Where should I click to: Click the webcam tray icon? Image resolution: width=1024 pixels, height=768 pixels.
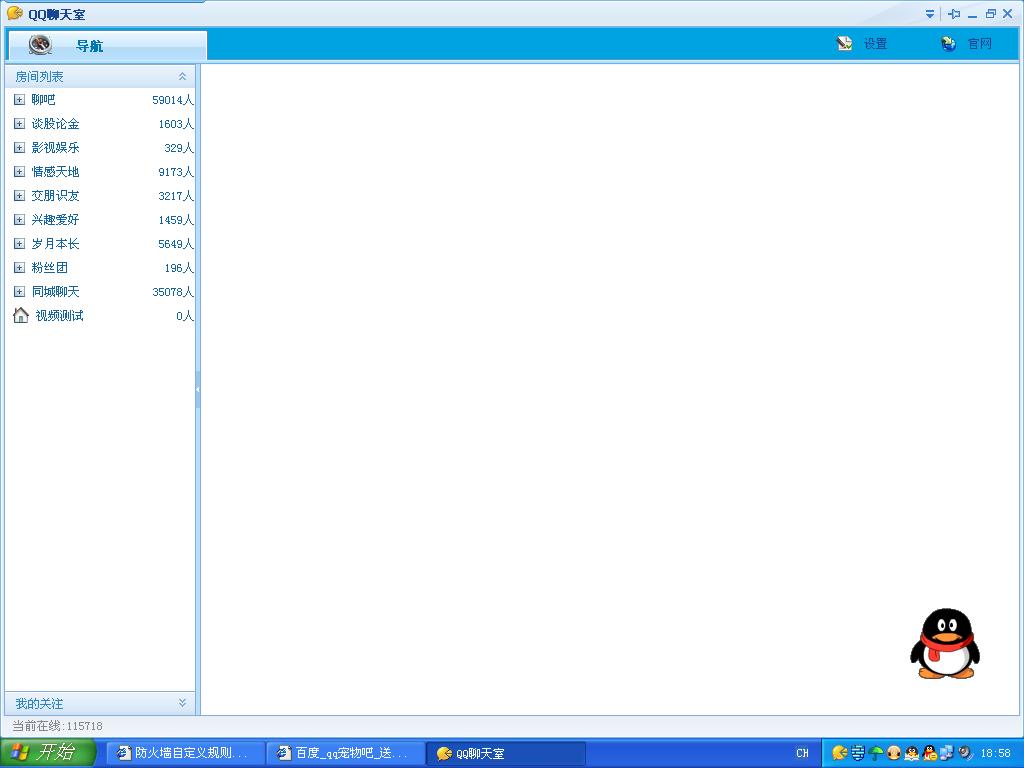click(965, 753)
